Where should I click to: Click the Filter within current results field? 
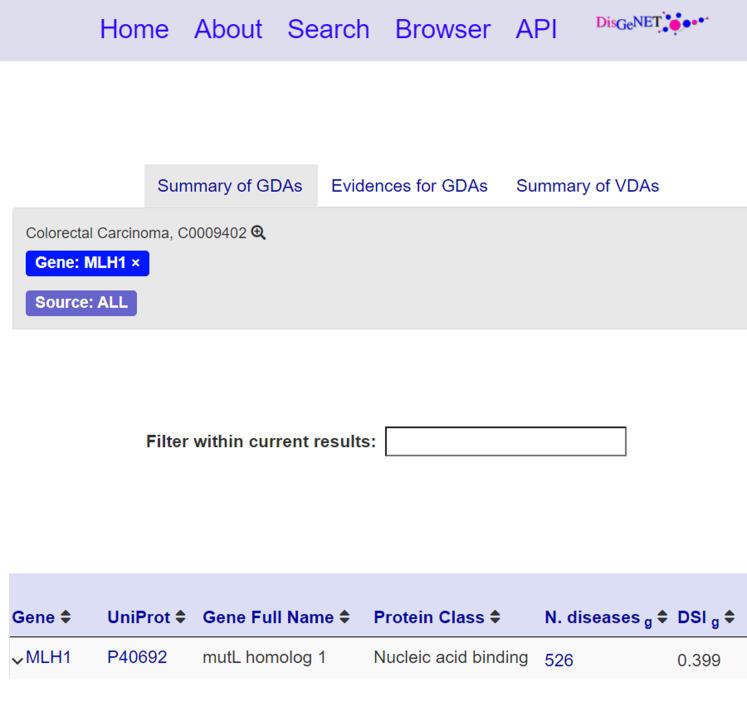coord(505,441)
